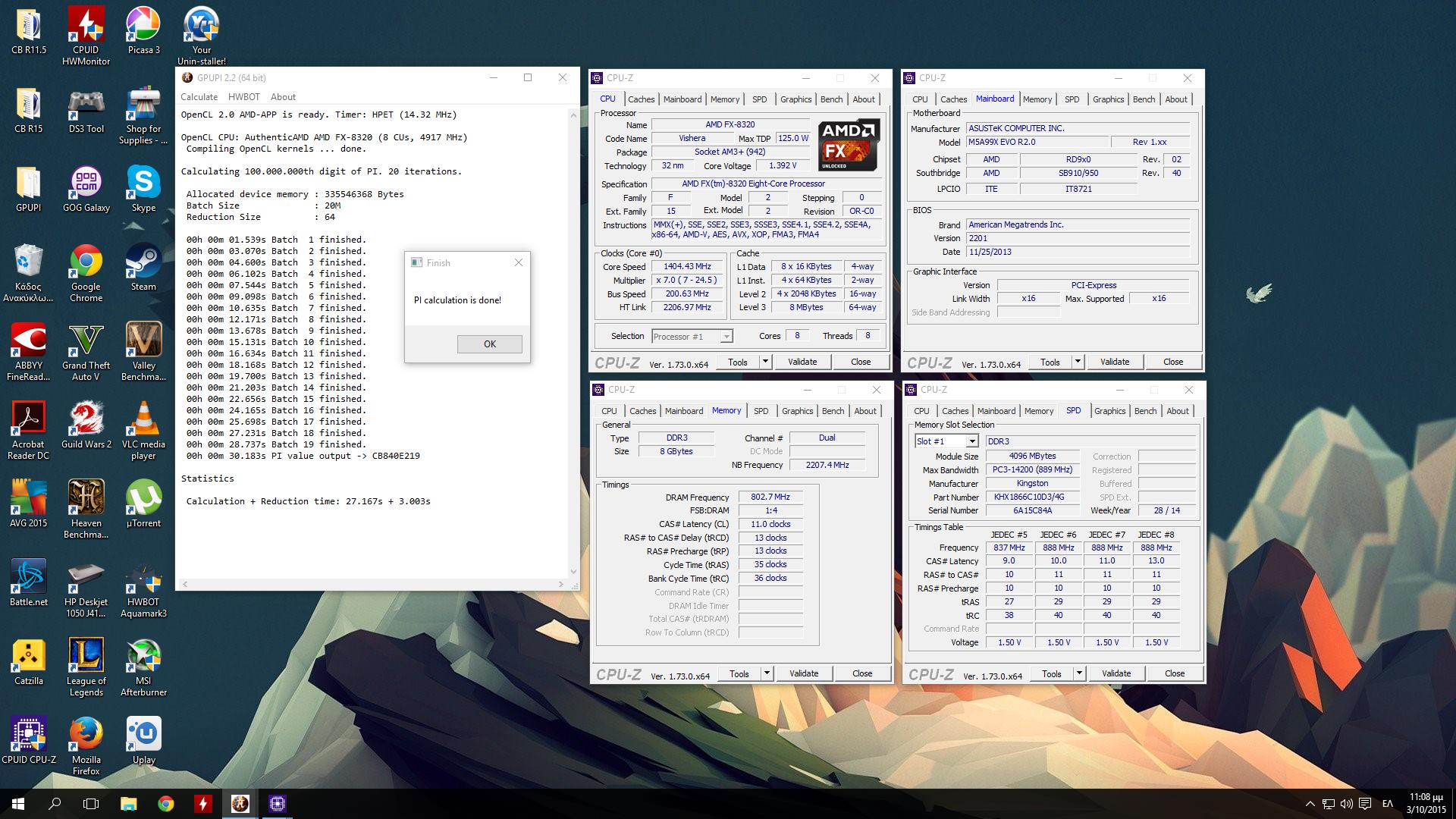
Task: Open Battle.net desktop icon
Action: [28, 583]
